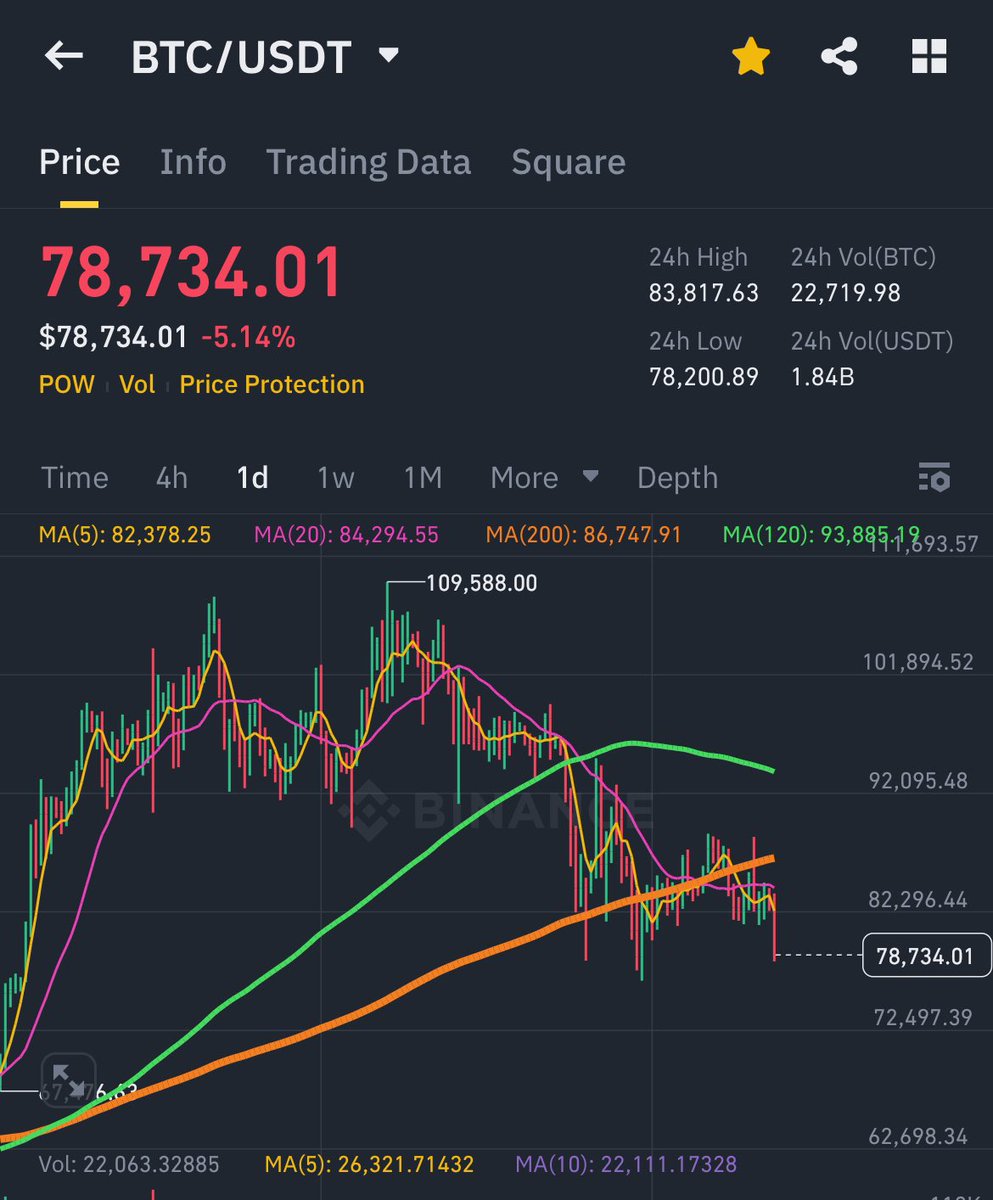Screen dimensions: 993x1200
Task: Tap the Vol tag
Action: coord(138,385)
